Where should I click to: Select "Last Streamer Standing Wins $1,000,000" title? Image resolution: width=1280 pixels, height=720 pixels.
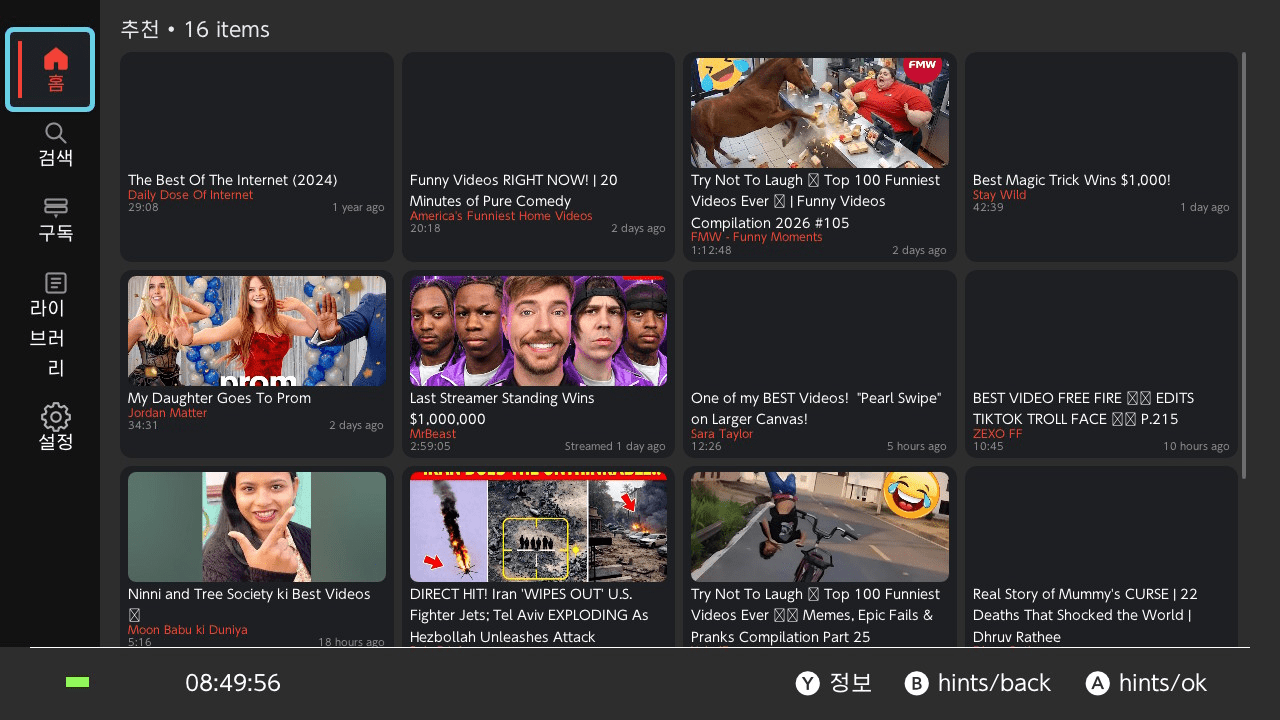click(502, 409)
